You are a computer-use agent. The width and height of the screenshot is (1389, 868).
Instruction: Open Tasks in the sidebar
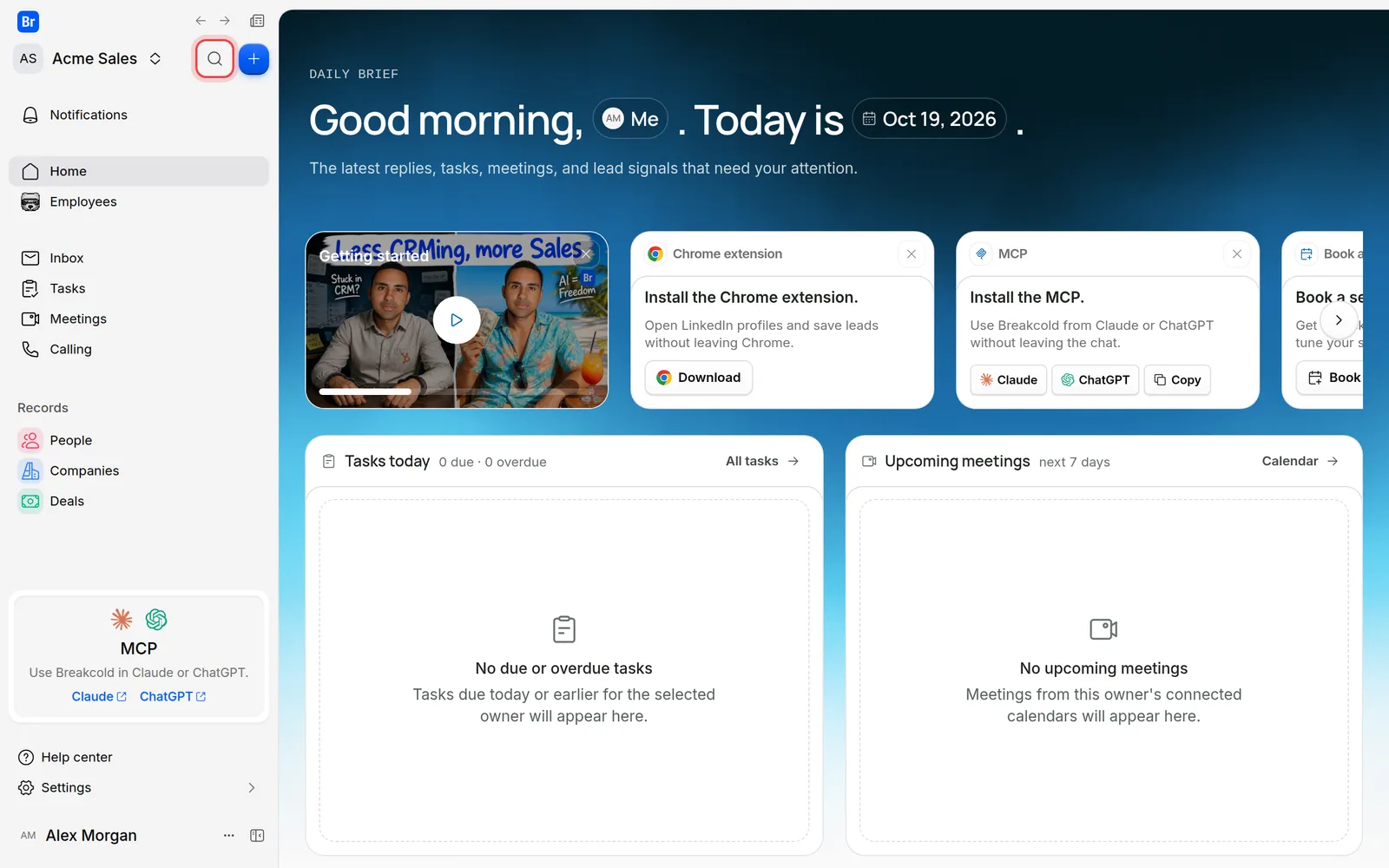pos(139,288)
